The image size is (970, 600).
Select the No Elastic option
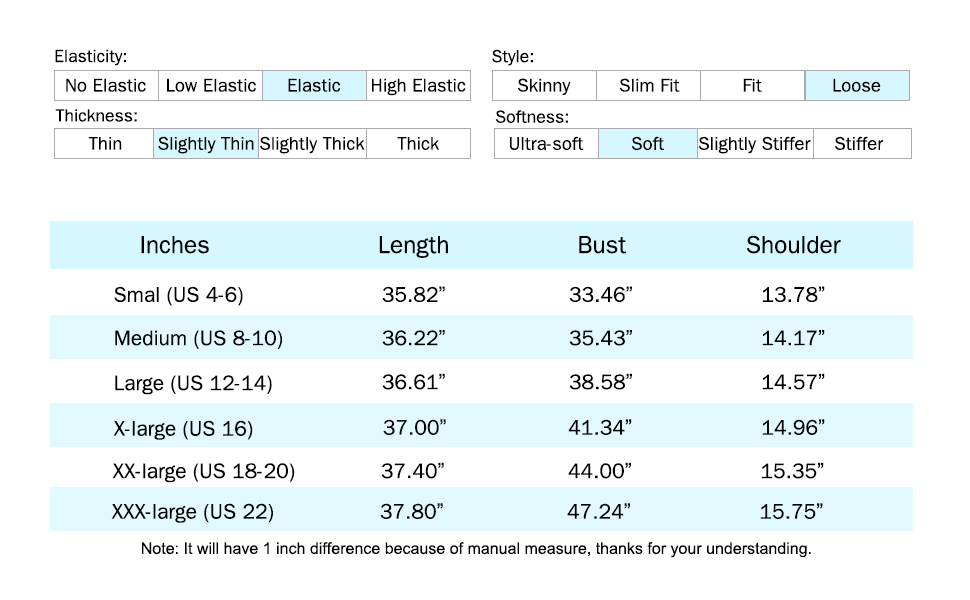(106, 86)
